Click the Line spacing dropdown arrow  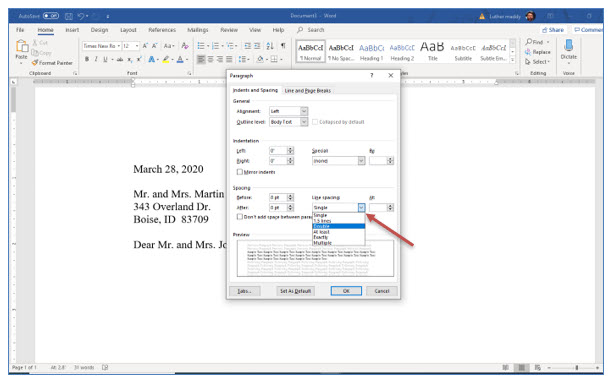point(361,208)
